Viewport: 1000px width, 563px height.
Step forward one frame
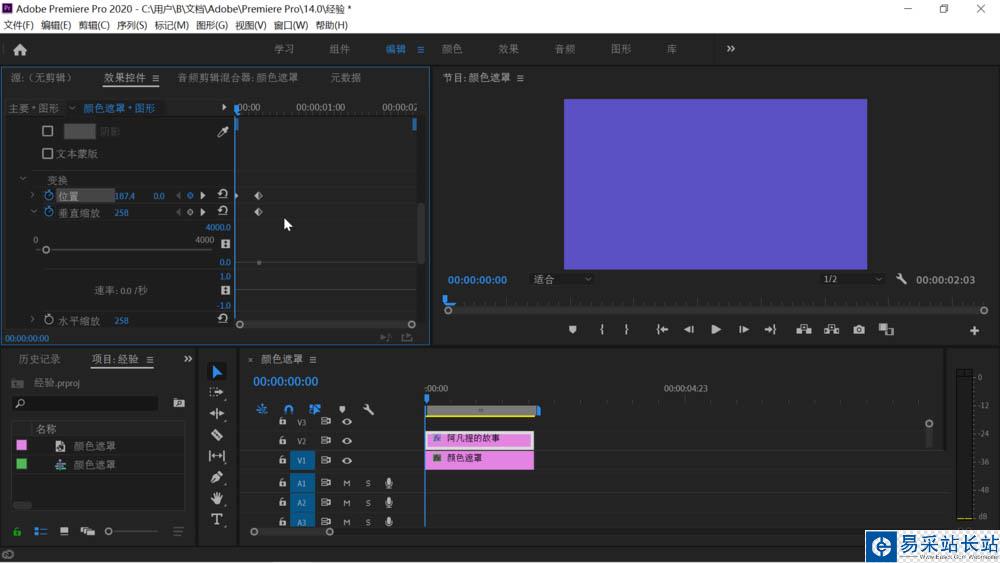(x=744, y=330)
